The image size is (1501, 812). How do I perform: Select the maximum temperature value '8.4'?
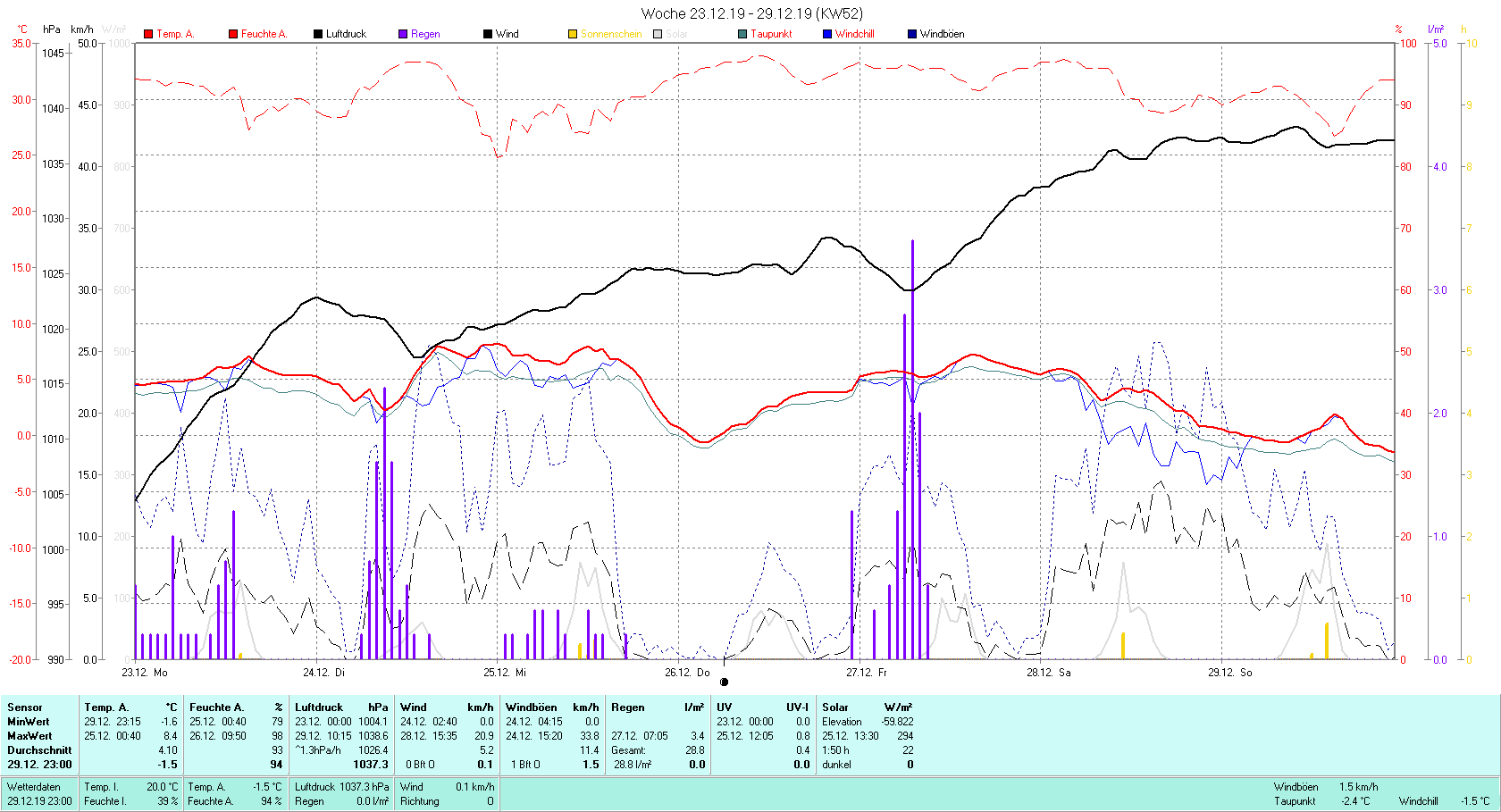click(170, 736)
